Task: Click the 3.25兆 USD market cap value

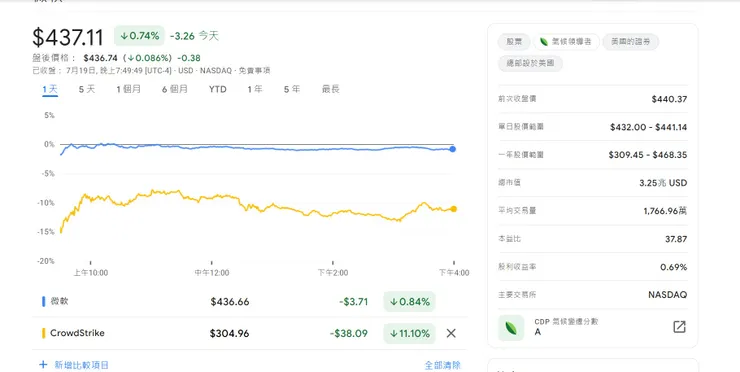Action: [663, 183]
